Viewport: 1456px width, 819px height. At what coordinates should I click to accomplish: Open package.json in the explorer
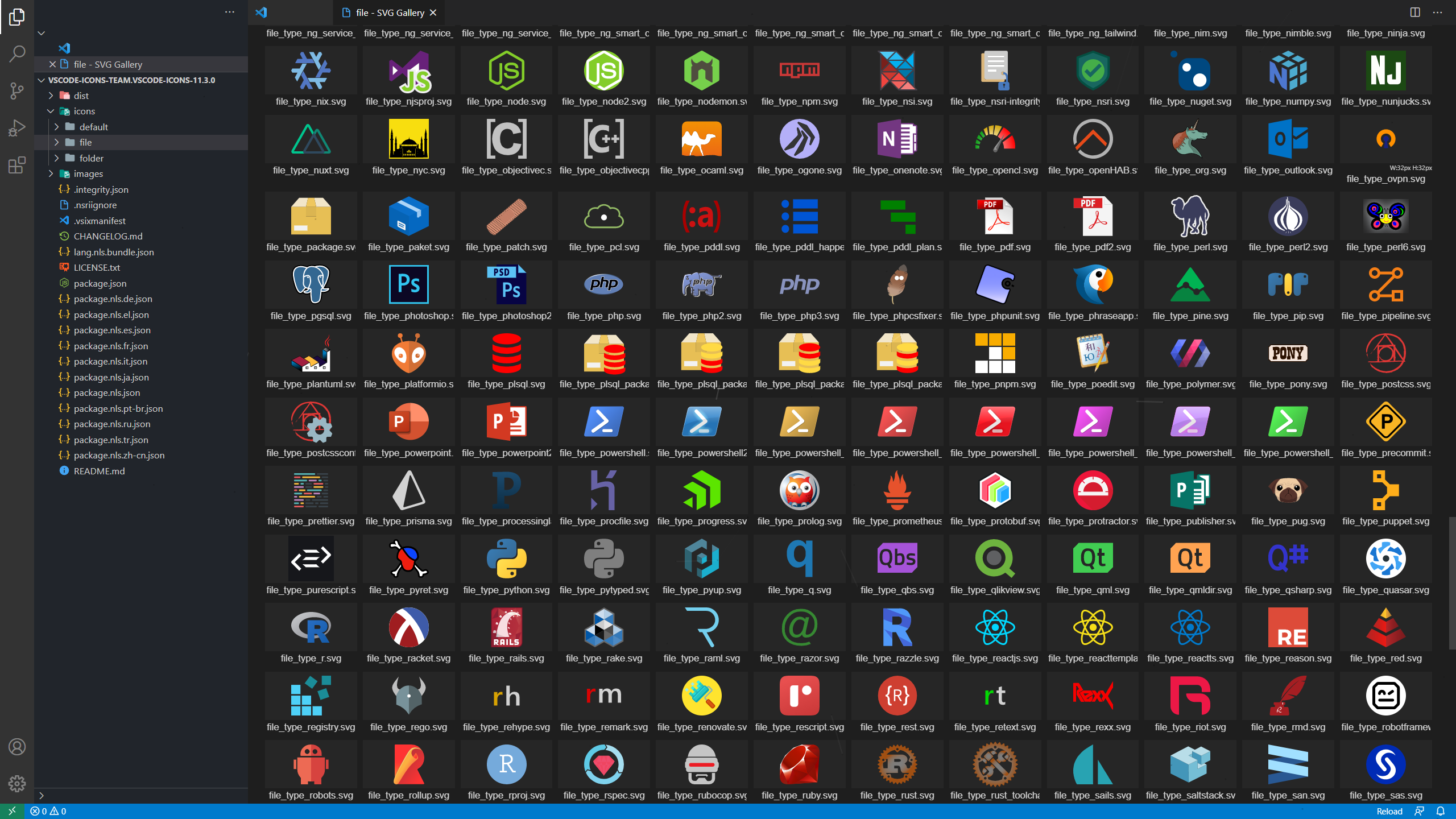pos(100,283)
